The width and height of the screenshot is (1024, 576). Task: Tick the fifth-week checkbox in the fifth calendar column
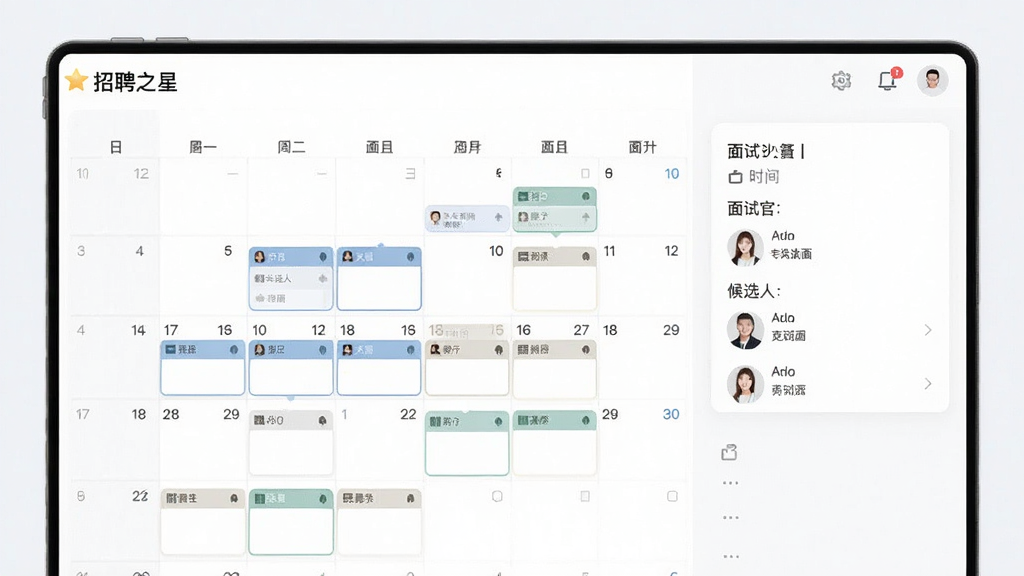pyautogui.click(x=497, y=496)
